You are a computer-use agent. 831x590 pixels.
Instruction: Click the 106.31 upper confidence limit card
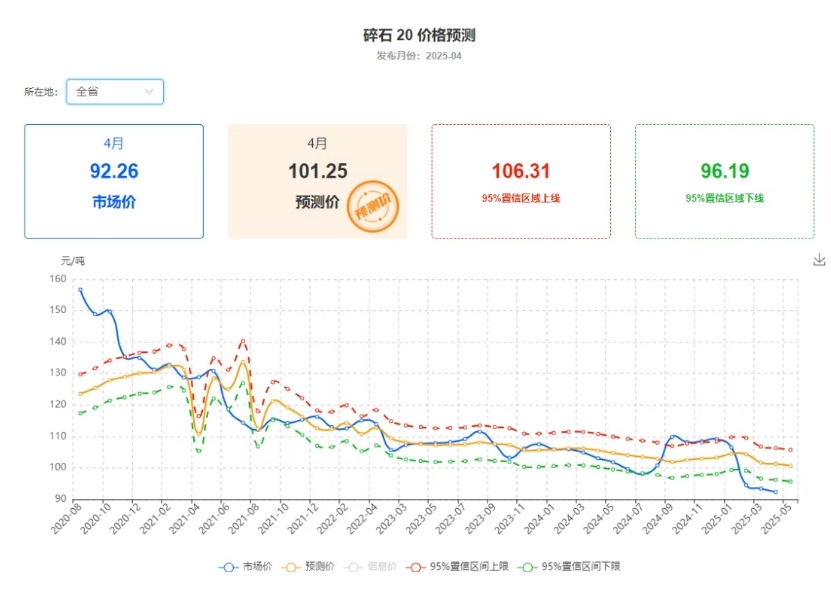(520, 181)
